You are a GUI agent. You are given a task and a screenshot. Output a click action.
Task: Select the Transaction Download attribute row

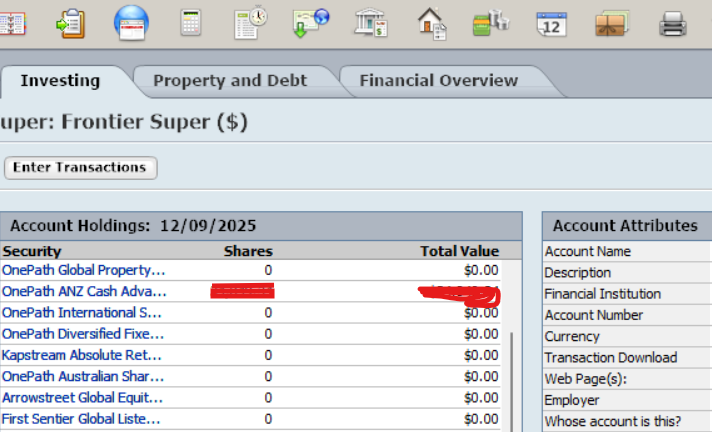627,358
